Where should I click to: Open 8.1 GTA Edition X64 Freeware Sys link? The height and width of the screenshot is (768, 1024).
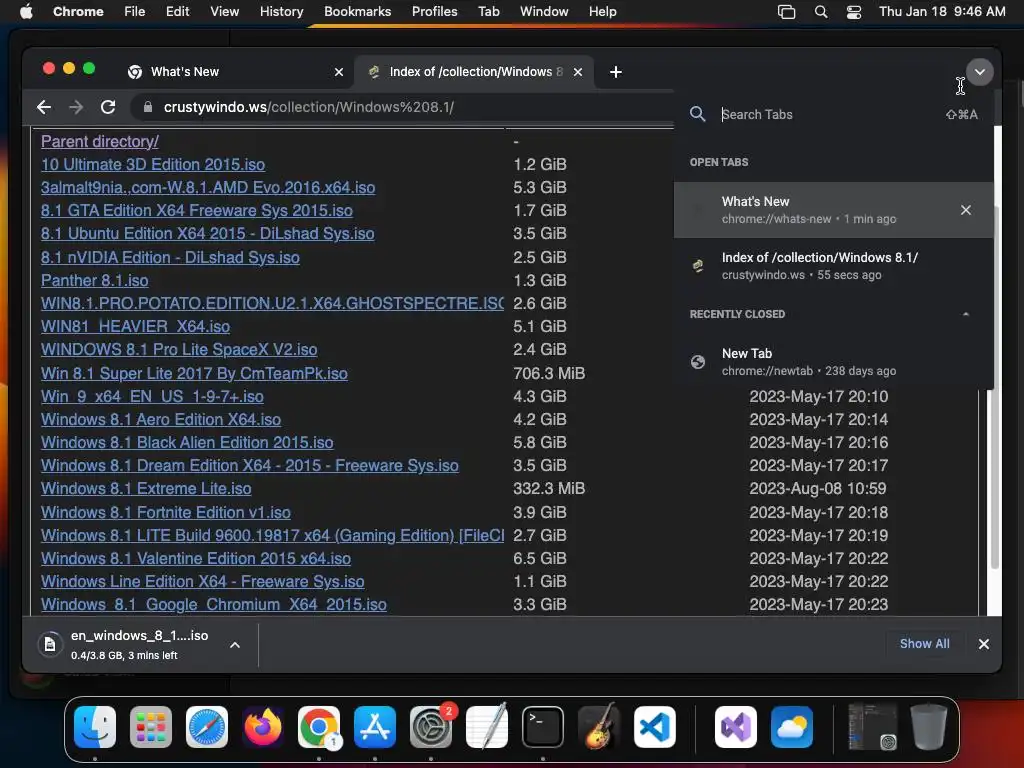tap(197, 210)
